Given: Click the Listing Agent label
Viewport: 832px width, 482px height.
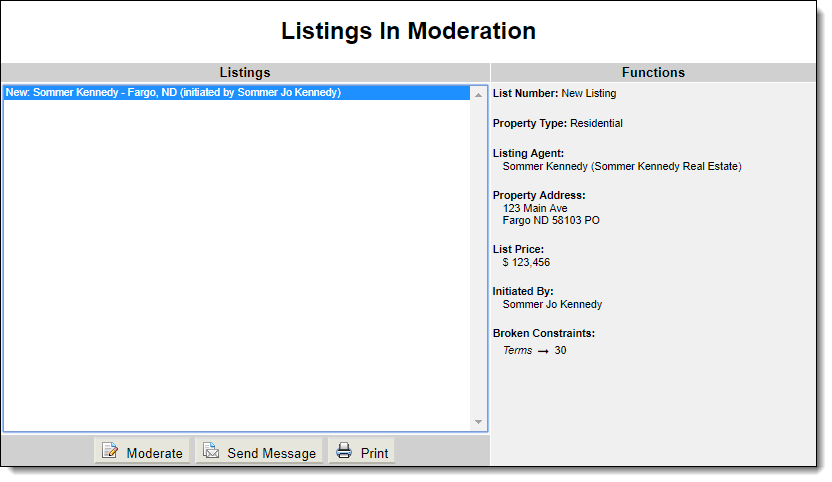Looking at the screenshot, I should [528, 153].
